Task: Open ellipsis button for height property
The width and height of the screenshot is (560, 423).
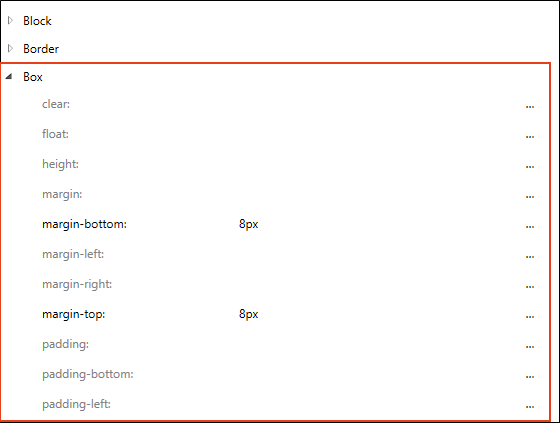Action: [530, 166]
